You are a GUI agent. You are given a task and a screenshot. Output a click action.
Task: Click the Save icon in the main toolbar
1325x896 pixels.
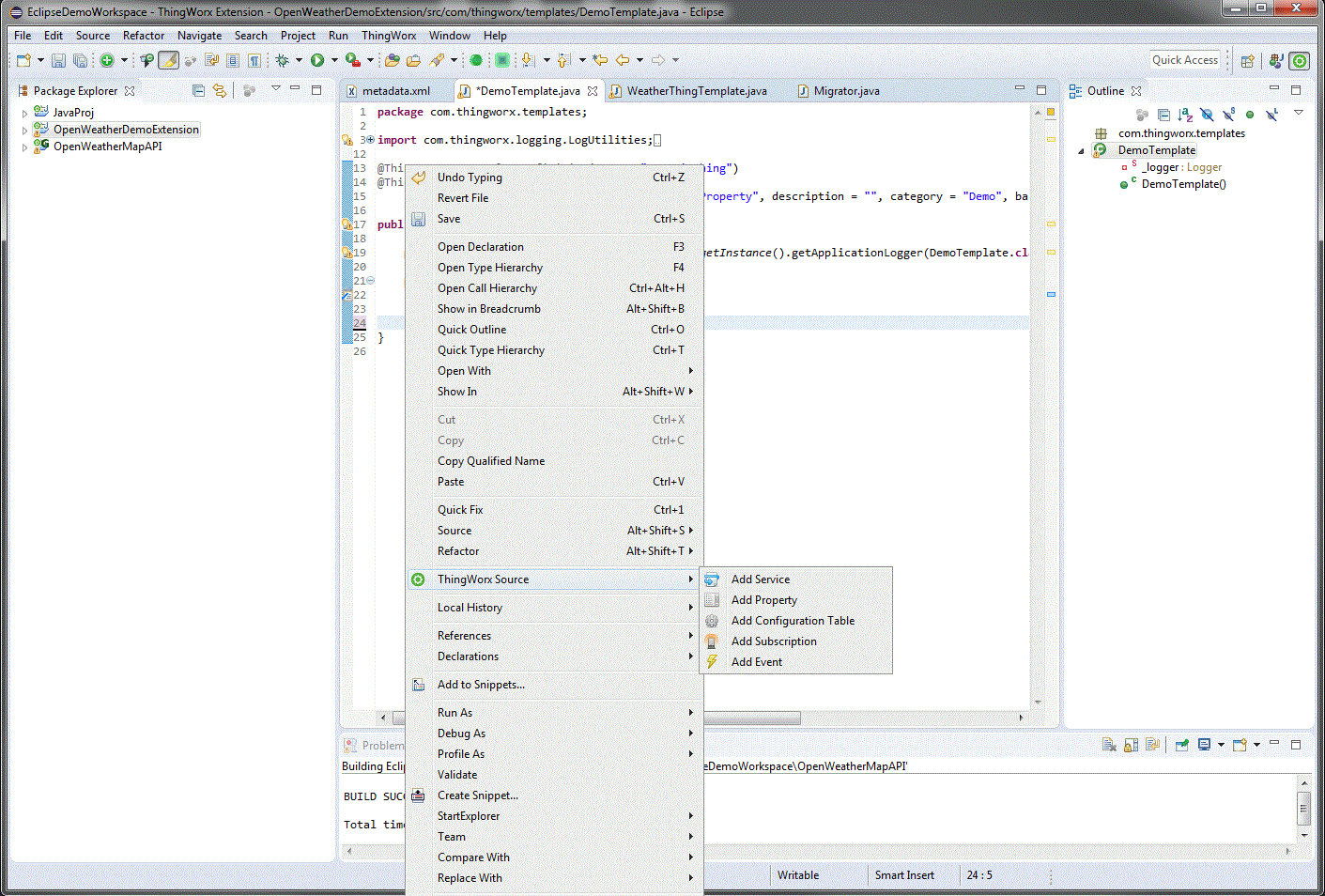(x=58, y=59)
